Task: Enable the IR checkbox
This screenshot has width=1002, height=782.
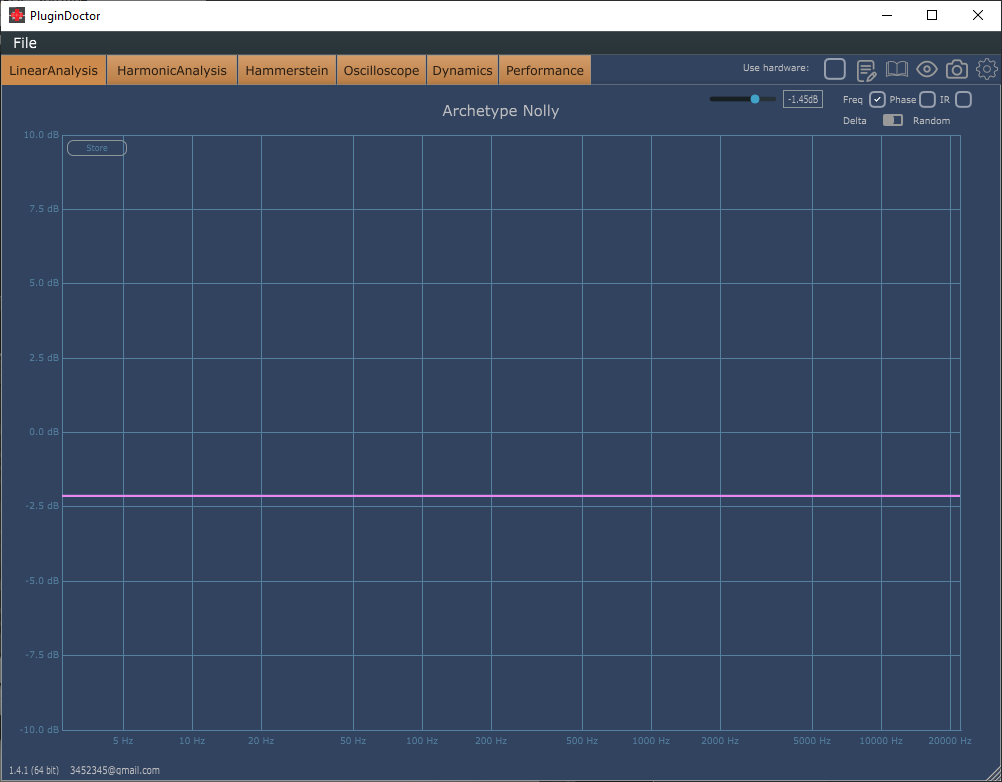Action: 963,100
